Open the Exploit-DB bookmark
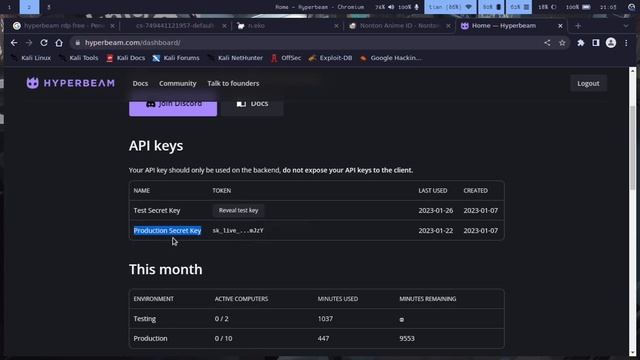640x360 pixels. coord(330,58)
